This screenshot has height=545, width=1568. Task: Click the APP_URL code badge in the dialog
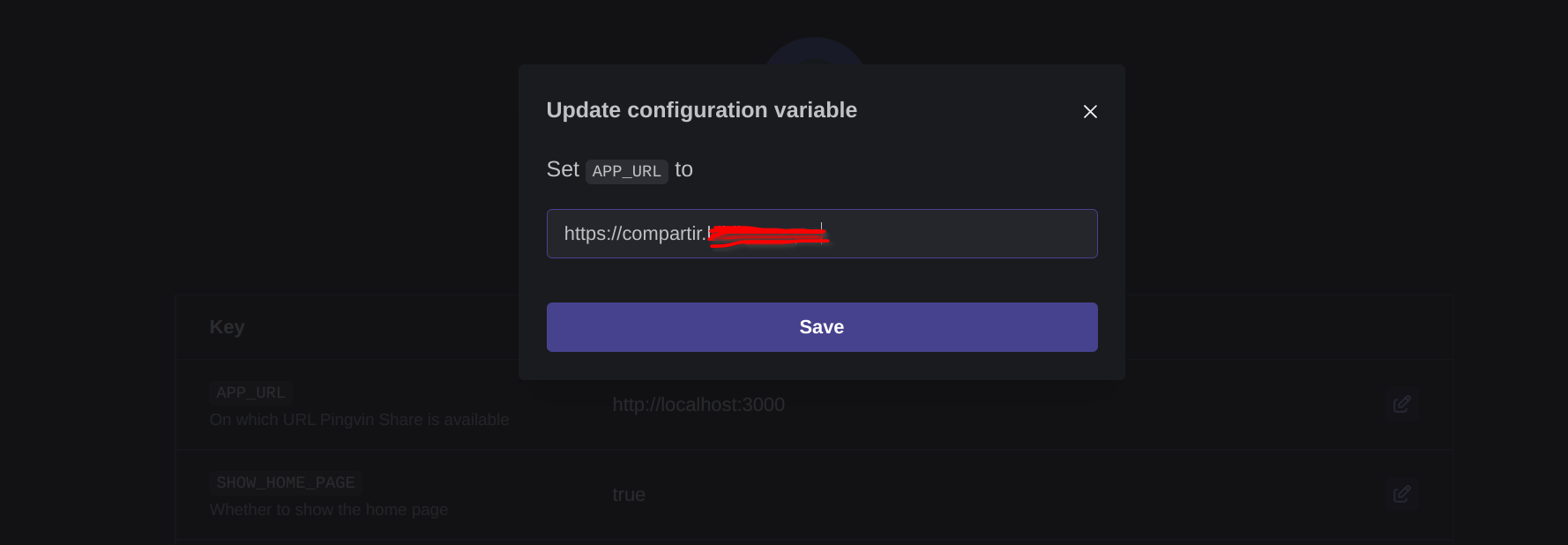pos(626,171)
